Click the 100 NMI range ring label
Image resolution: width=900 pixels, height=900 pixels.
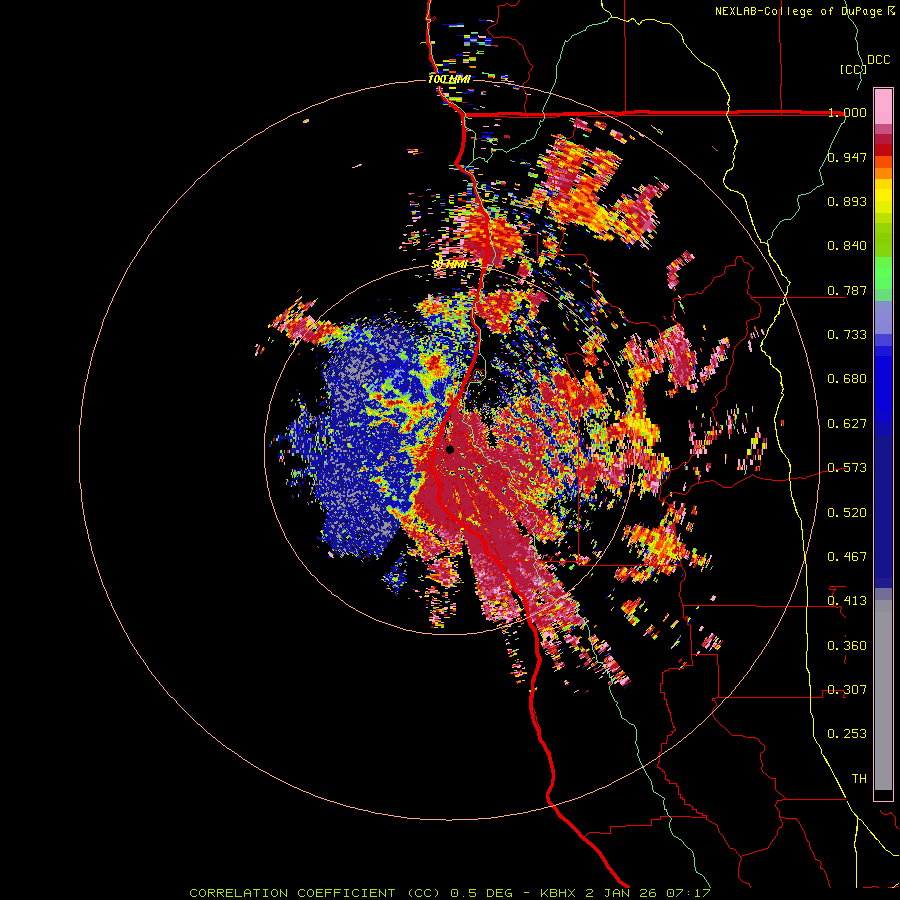tap(449, 79)
